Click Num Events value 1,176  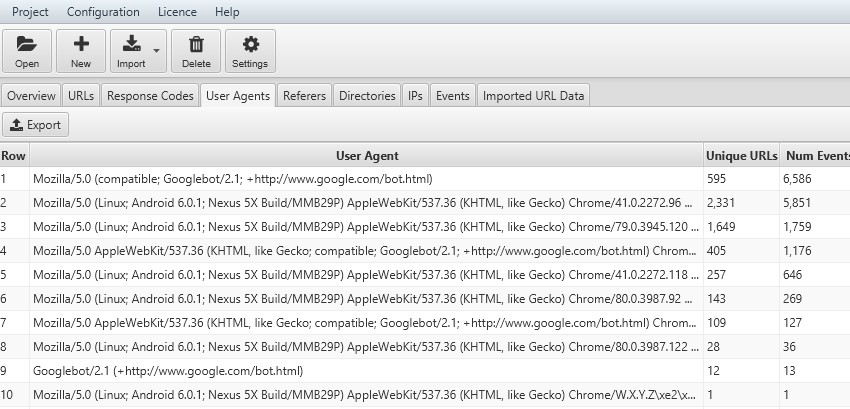tap(797, 251)
